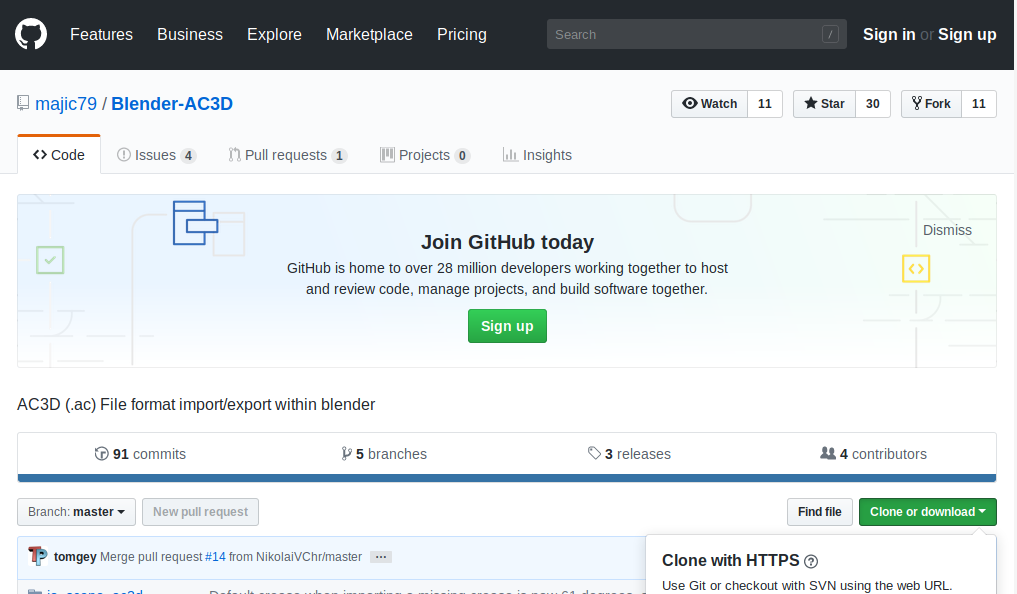Select the releases tag icon

[594, 453]
